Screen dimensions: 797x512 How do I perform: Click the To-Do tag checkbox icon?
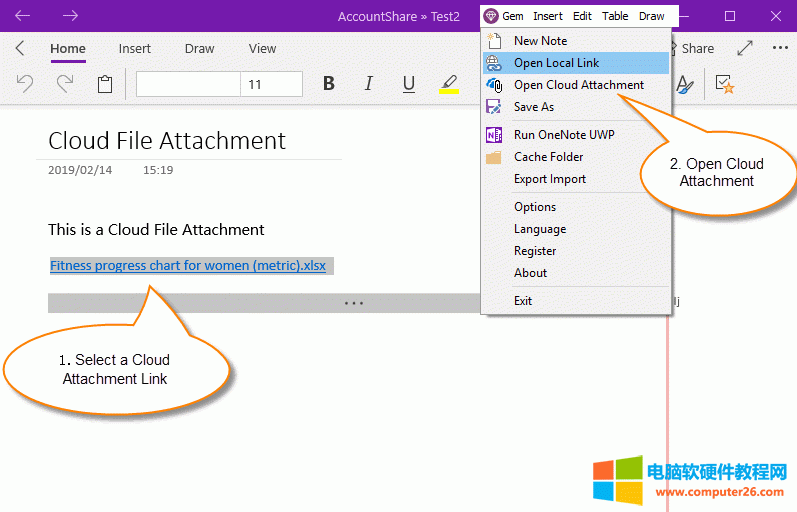click(x=725, y=85)
